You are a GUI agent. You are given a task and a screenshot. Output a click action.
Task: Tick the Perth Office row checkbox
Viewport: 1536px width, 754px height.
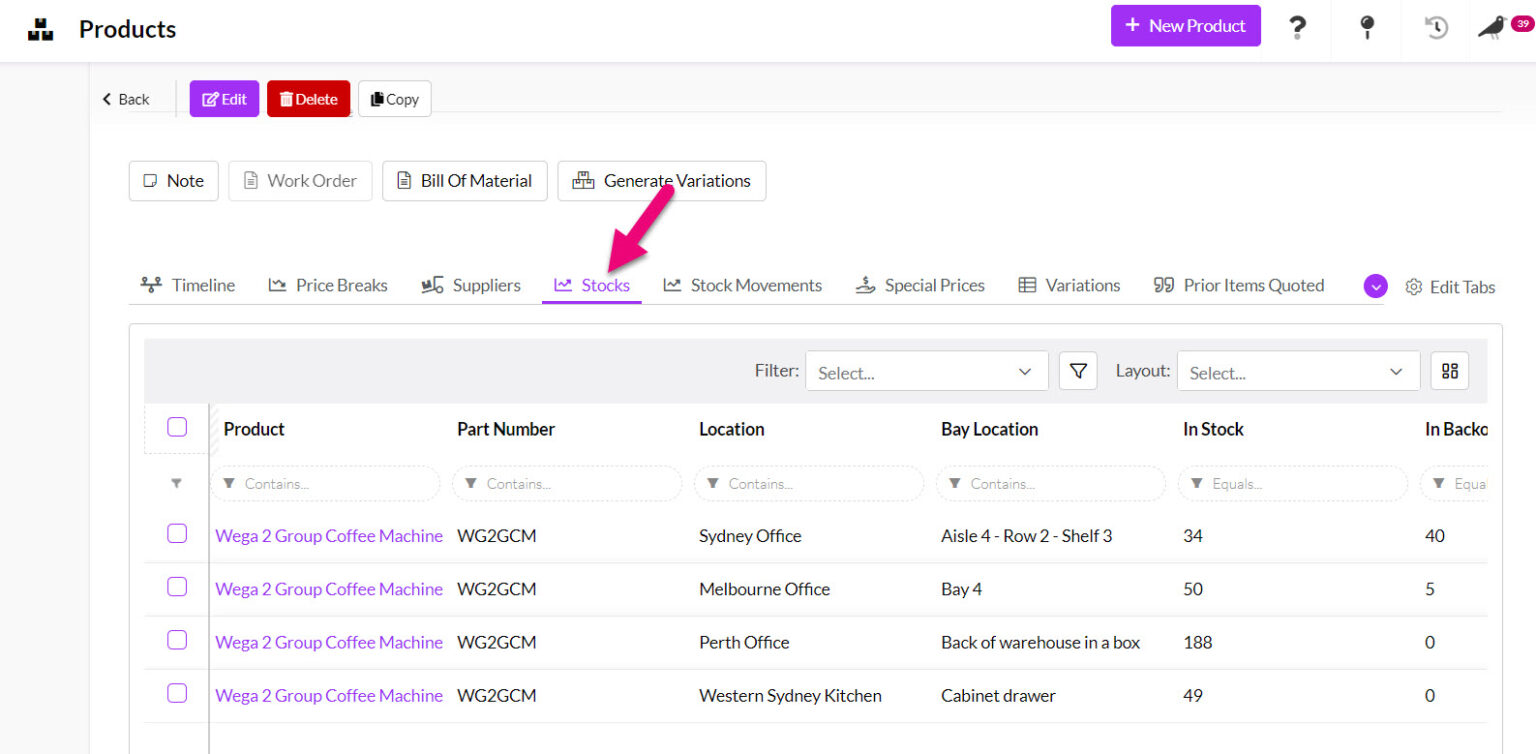tap(177, 640)
